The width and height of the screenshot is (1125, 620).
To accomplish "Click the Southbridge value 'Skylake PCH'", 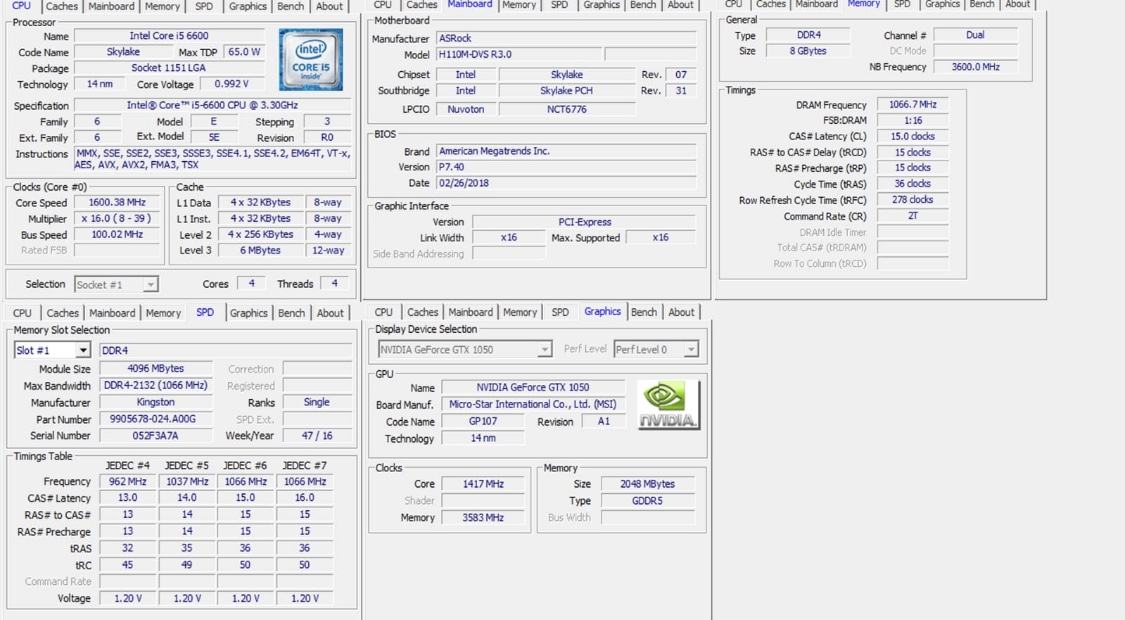I will pos(567,90).
